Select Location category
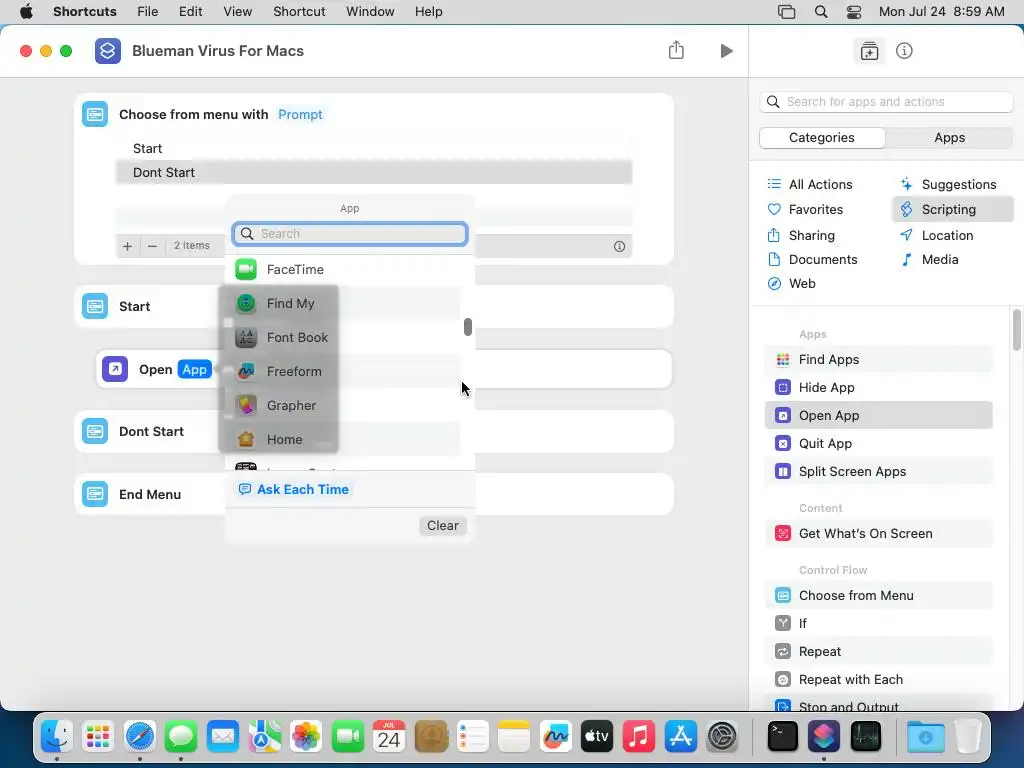1024x768 pixels. (x=936, y=236)
